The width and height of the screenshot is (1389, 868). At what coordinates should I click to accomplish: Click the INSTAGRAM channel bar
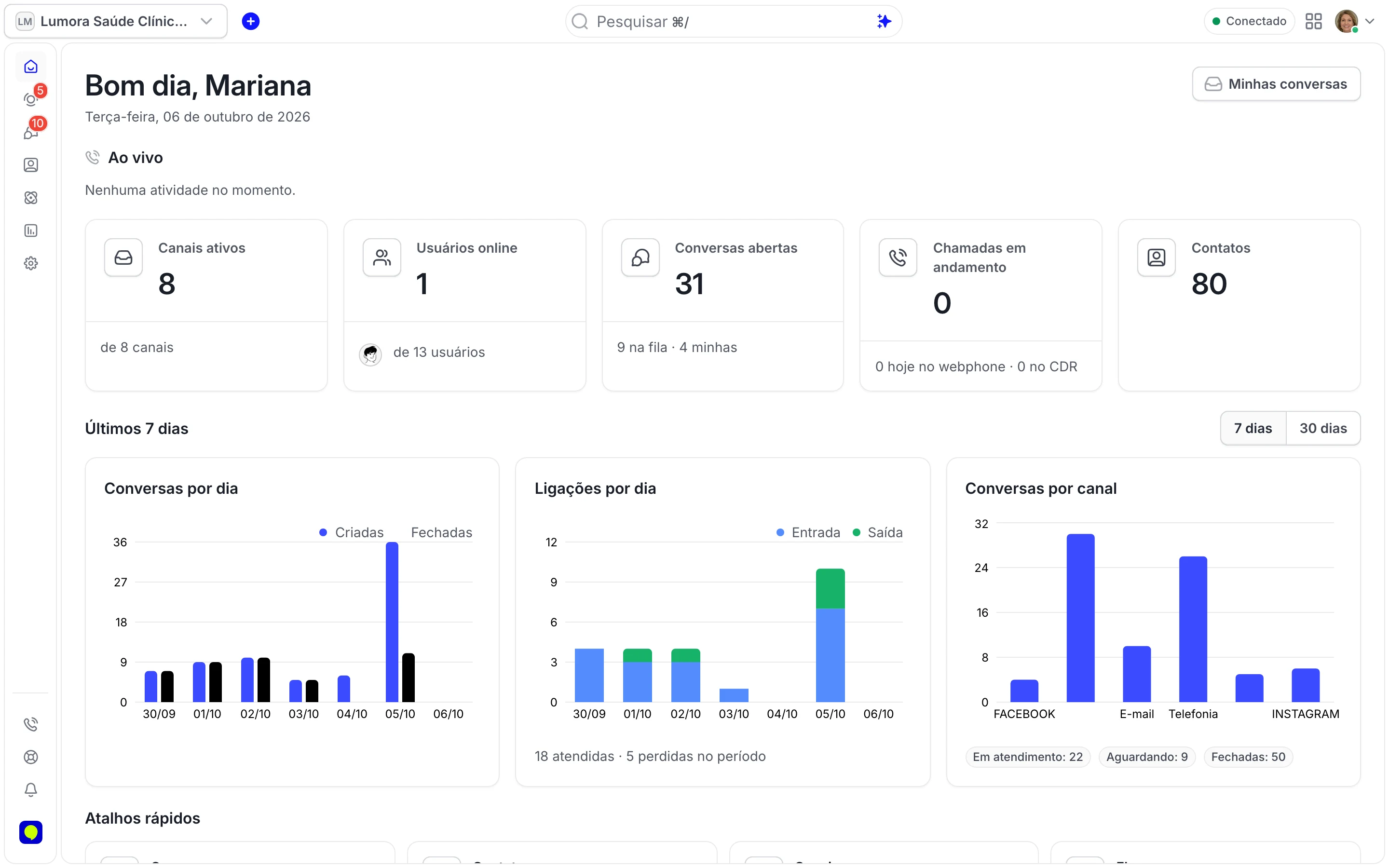[x=1305, y=685]
